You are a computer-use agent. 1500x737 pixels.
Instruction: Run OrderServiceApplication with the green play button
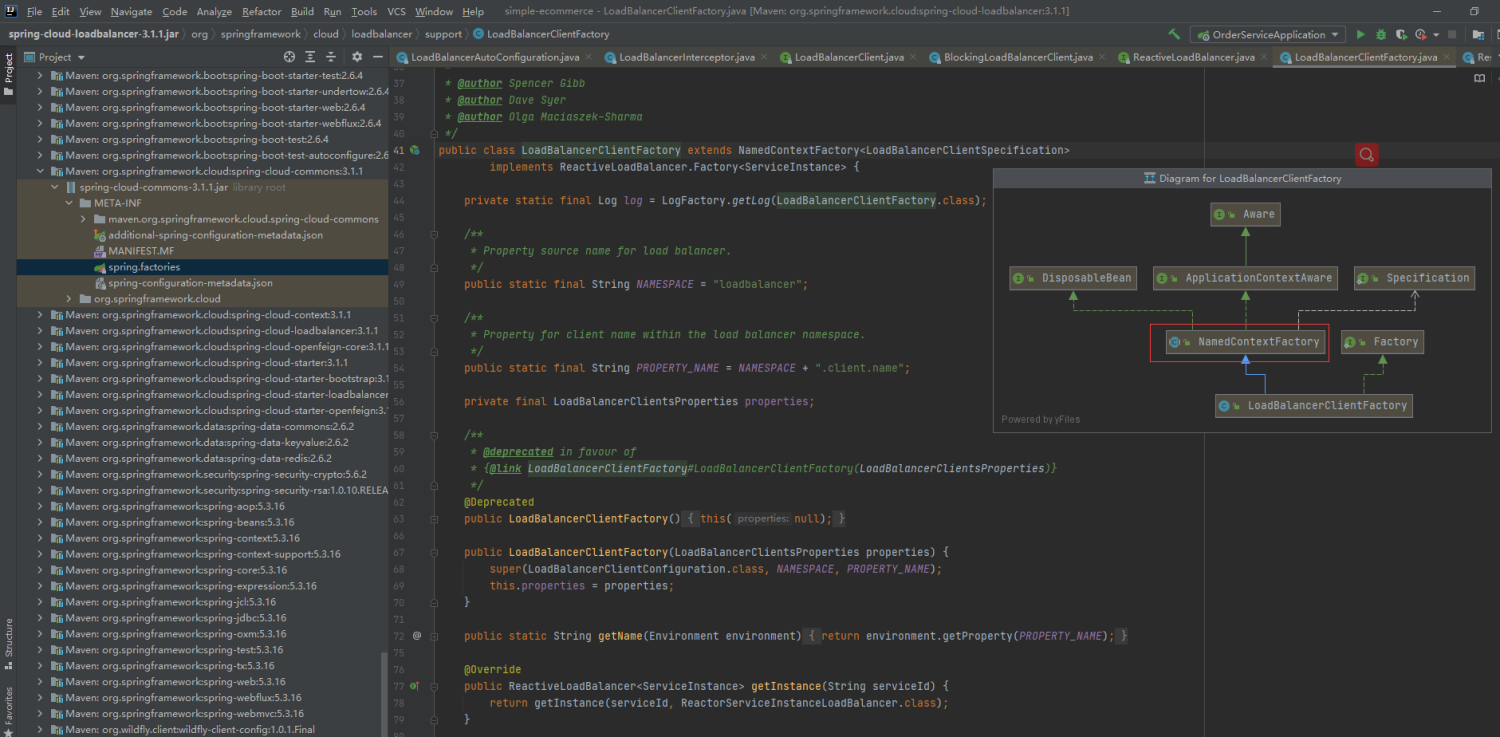[x=1360, y=35]
